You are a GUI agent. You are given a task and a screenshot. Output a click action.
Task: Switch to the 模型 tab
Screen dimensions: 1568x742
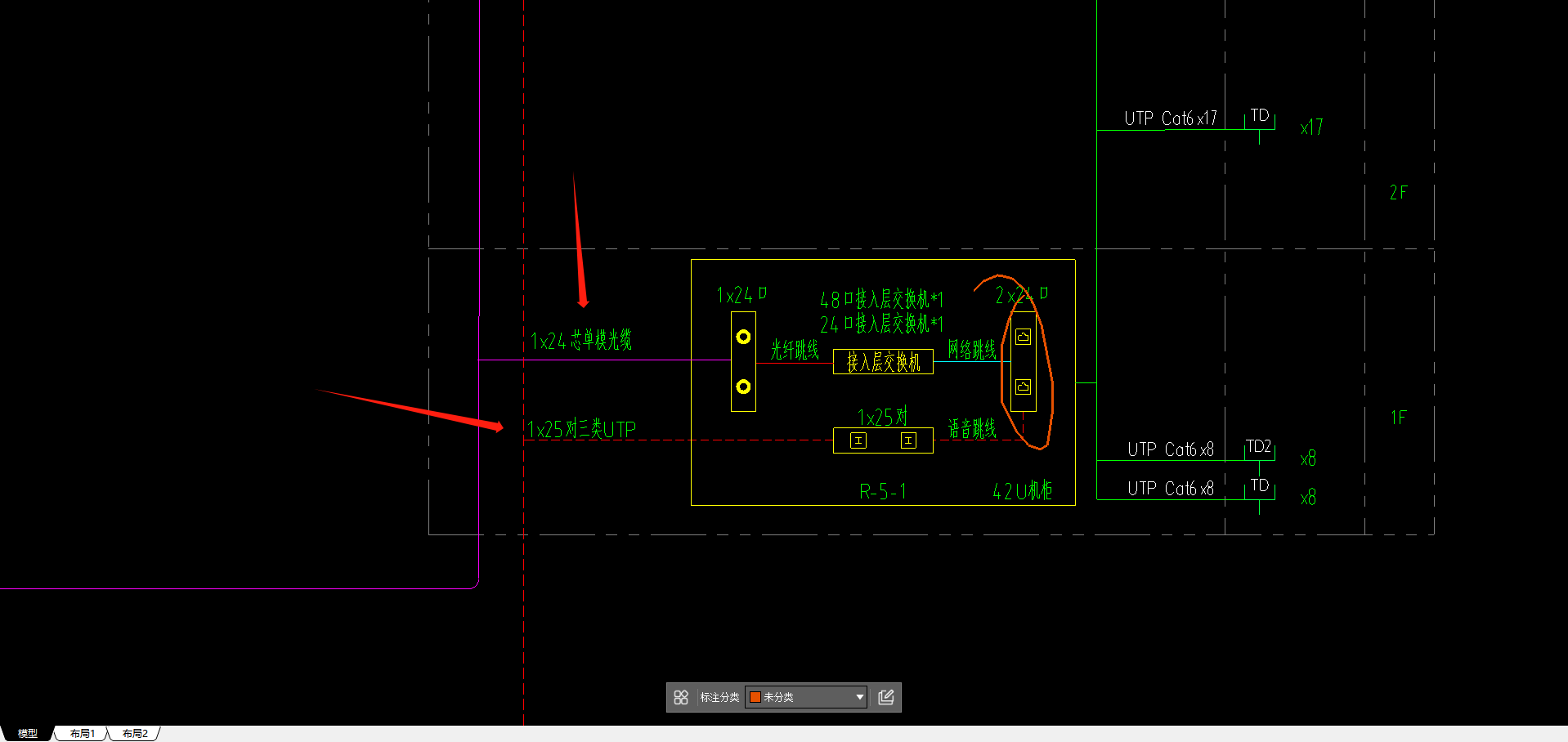(x=28, y=734)
